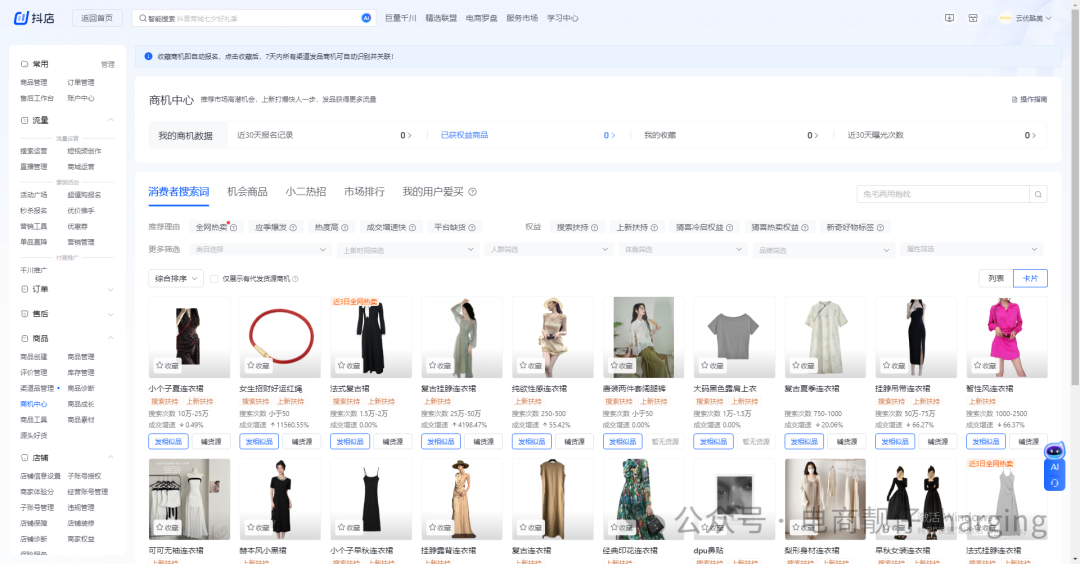Click info icon beside 应季爆发

293,227
